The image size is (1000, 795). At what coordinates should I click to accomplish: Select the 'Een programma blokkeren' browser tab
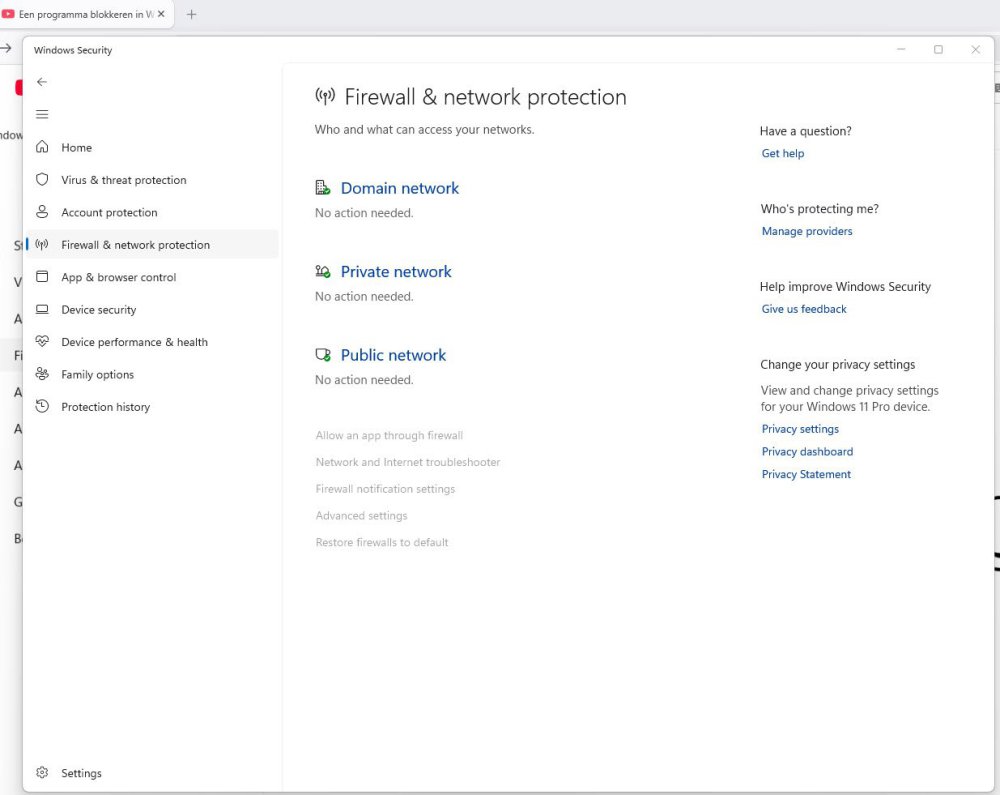(86, 14)
